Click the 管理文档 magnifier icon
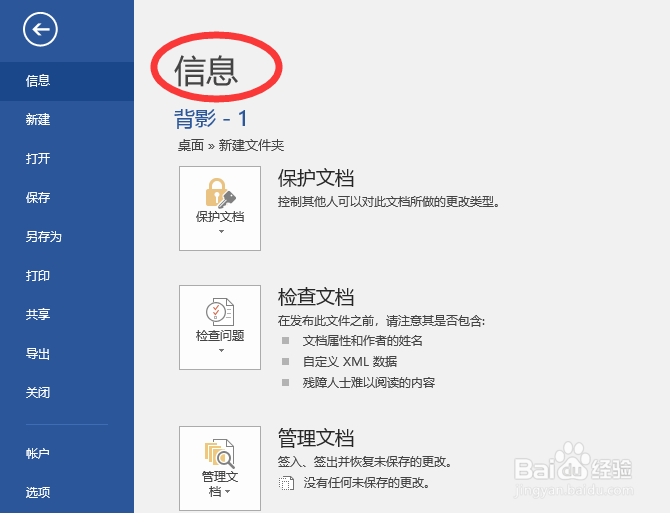Screen dimensions: 670x513 (x=220, y=454)
